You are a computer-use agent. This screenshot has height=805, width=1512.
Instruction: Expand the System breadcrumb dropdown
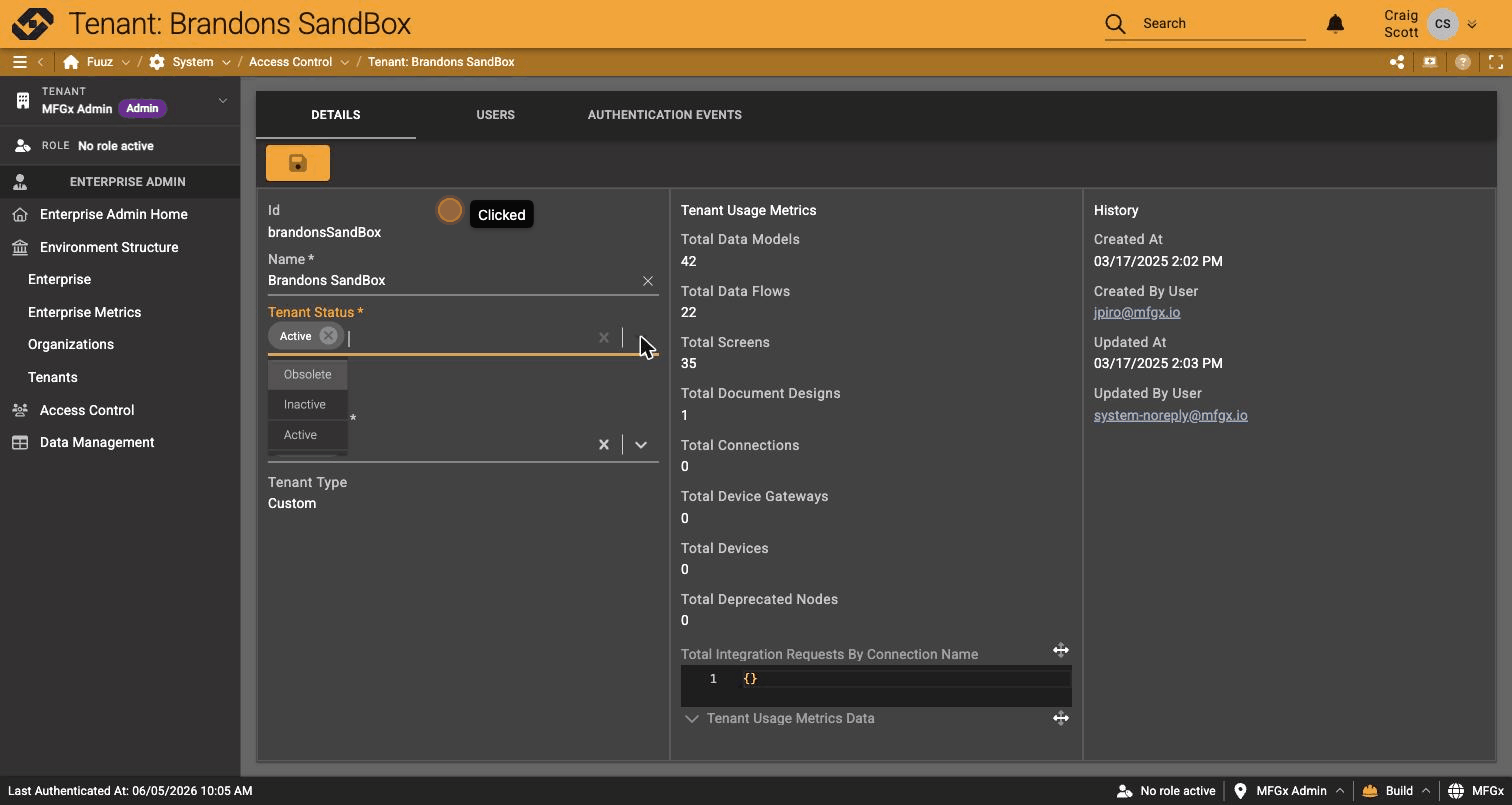(226, 62)
